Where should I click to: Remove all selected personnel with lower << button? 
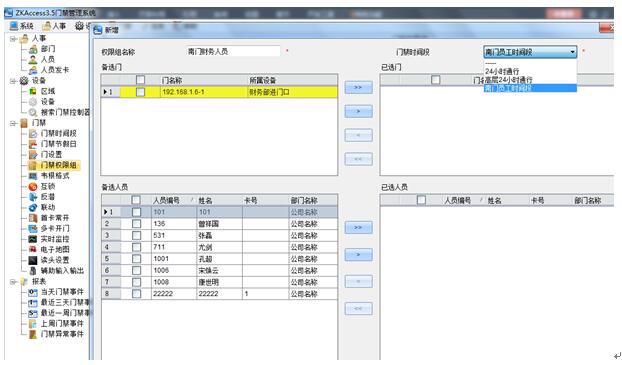pyautogui.click(x=358, y=309)
